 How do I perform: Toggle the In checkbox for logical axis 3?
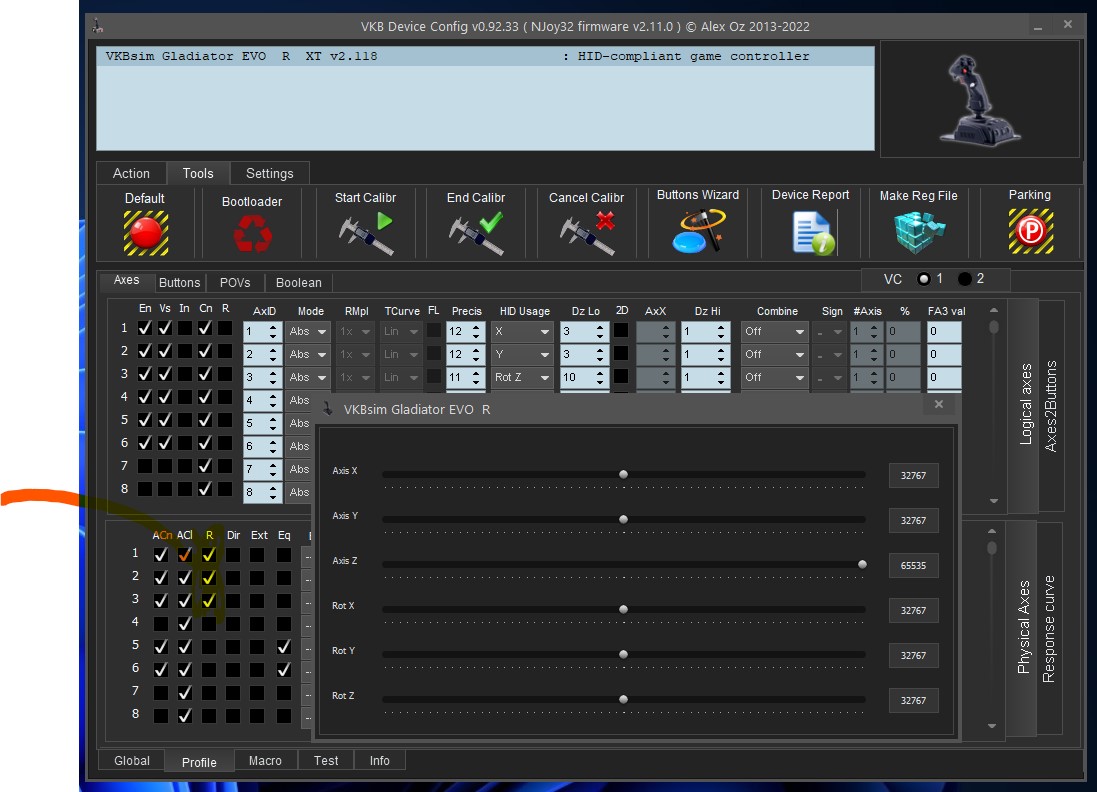[185, 374]
